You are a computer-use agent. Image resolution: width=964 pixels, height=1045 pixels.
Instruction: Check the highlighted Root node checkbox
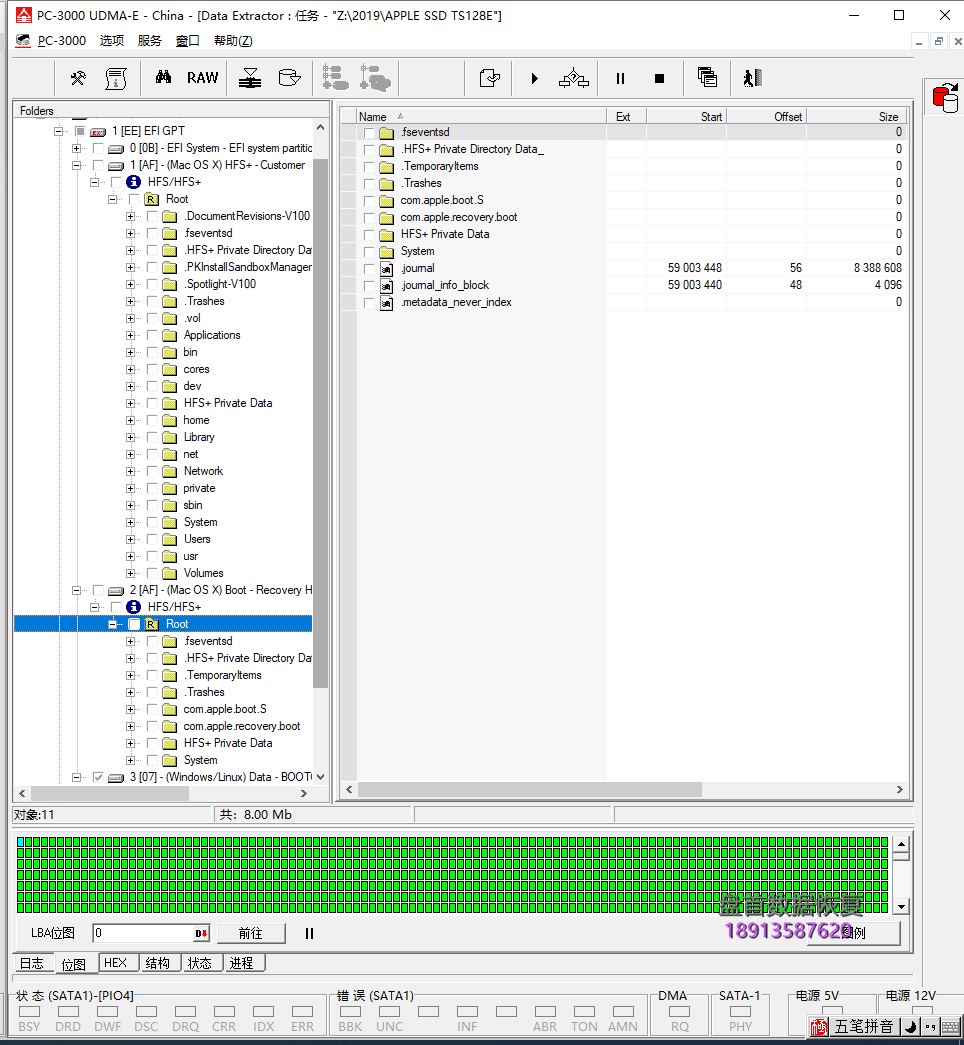pos(134,624)
